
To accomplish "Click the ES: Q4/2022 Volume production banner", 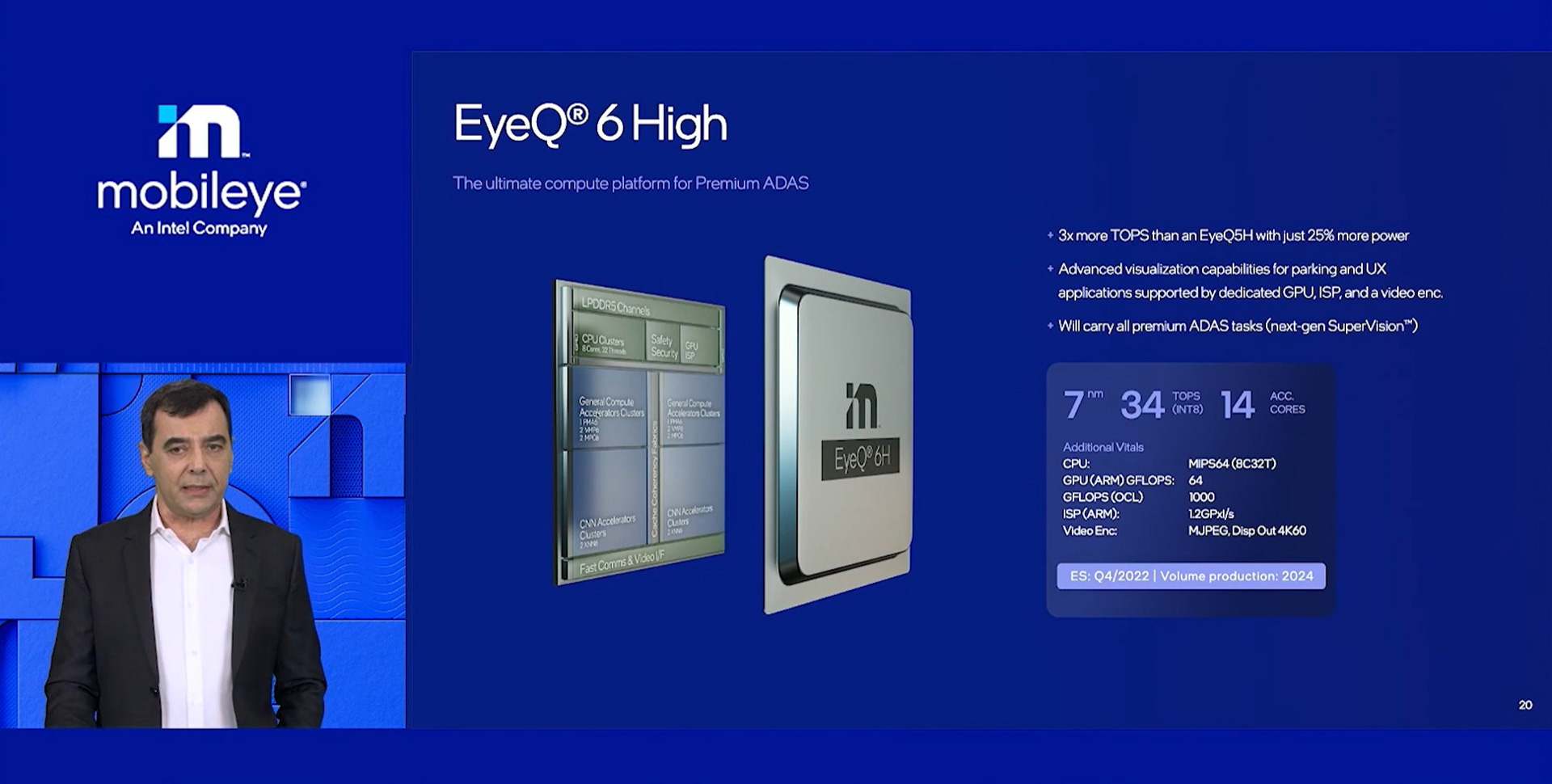I will pos(1190,577).
